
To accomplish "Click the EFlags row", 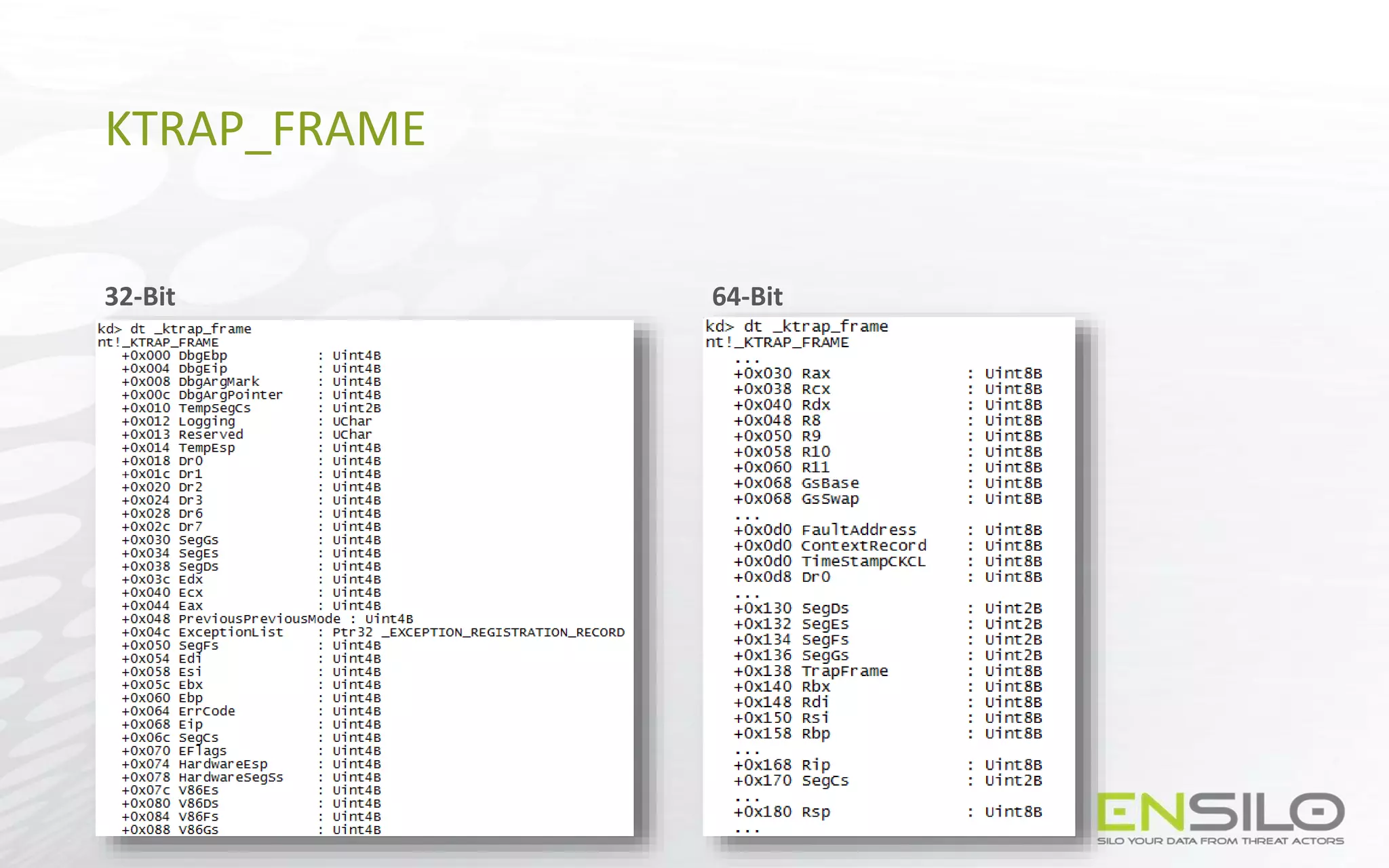I will tap(251, 751).
